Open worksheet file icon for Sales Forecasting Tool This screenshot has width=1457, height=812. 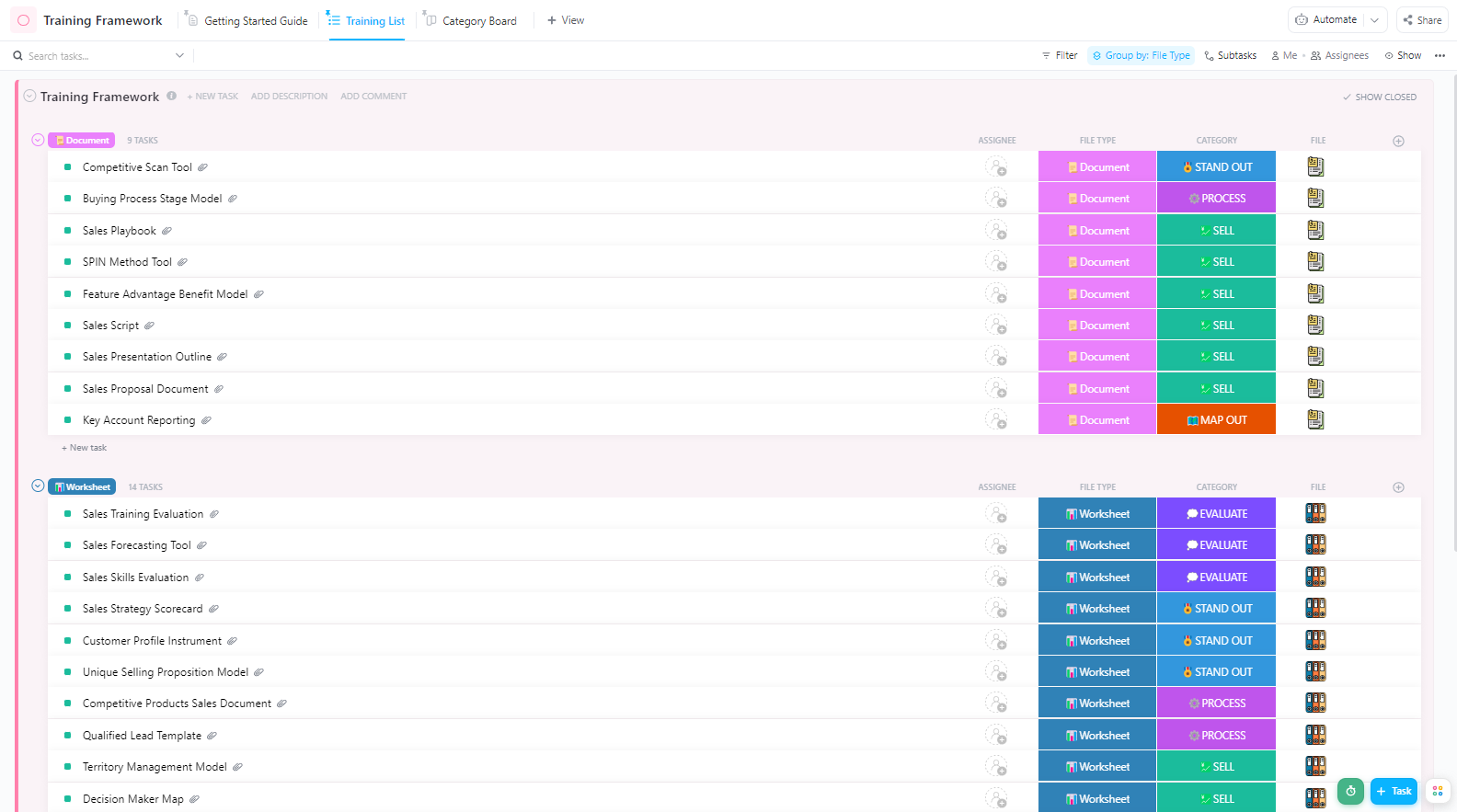(x=1315, y=545)
